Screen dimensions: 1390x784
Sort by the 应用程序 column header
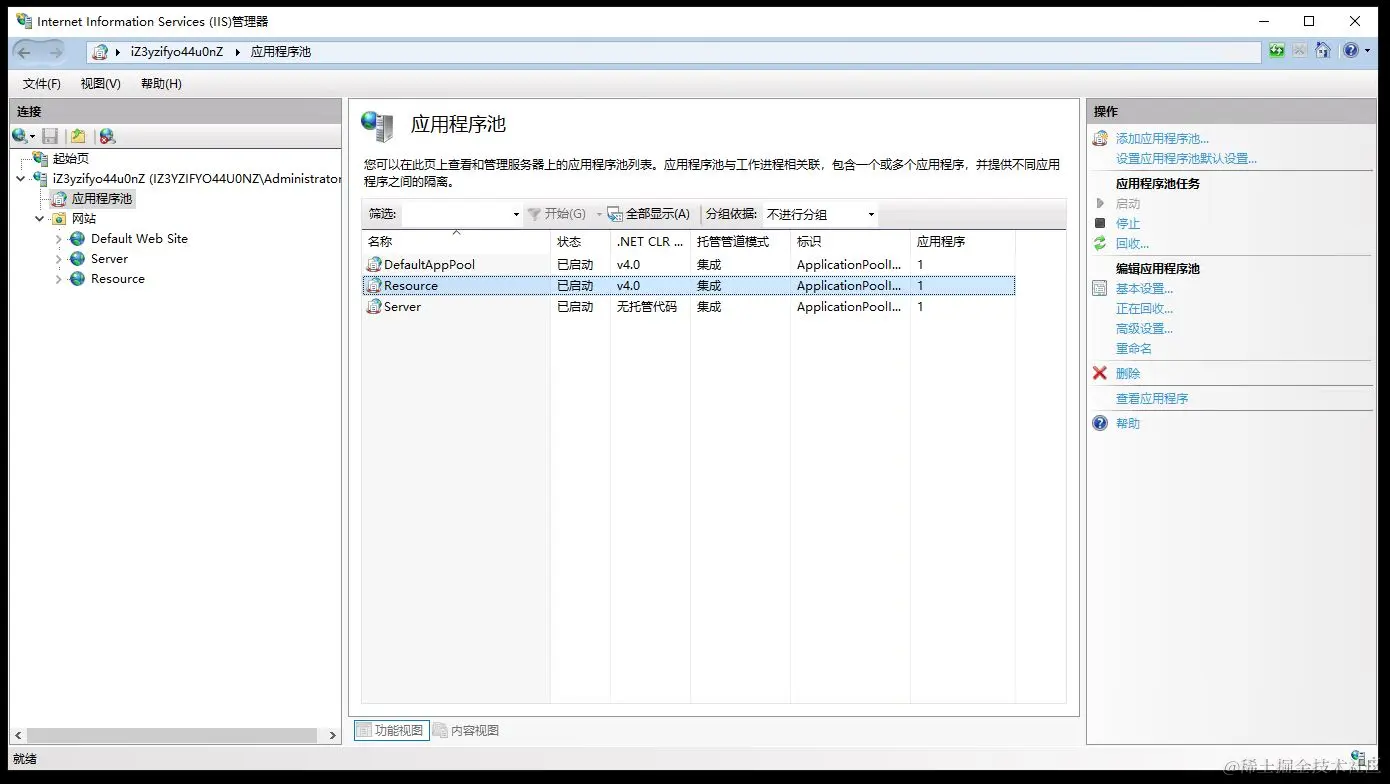962,242
